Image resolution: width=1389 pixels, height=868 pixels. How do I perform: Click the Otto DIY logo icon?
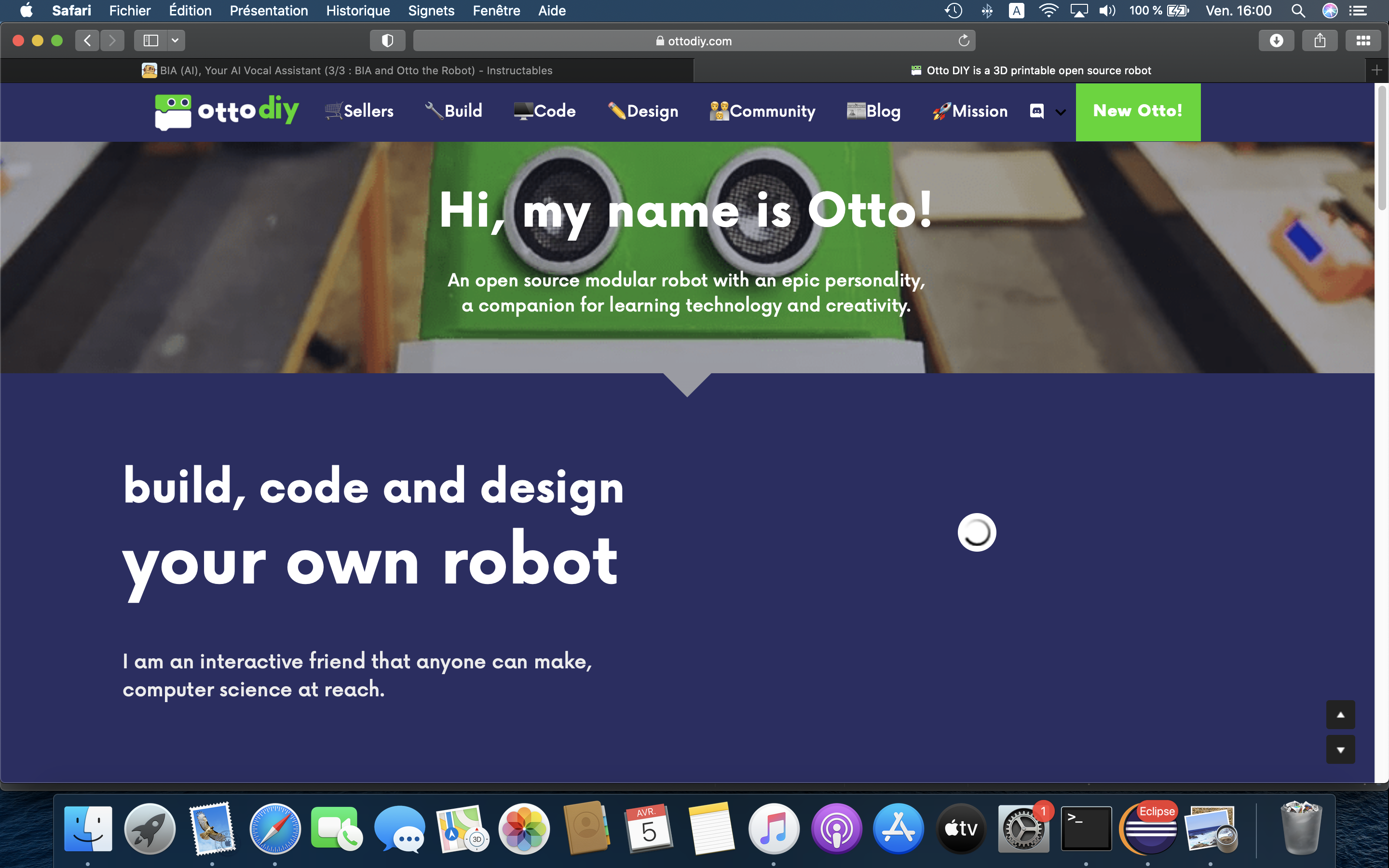click(x=172, y=111)
